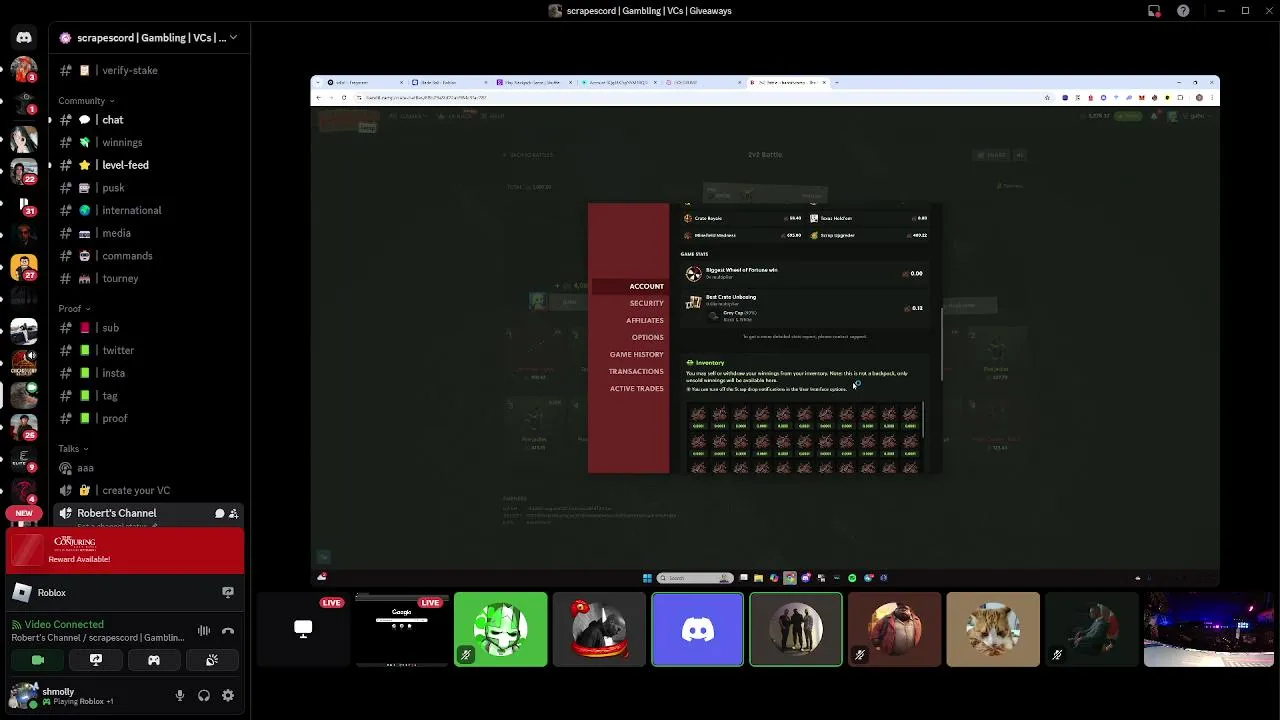Open Discord Help question mark icon
This screenshot has height=720, width=1280.
pos(1184,11)
